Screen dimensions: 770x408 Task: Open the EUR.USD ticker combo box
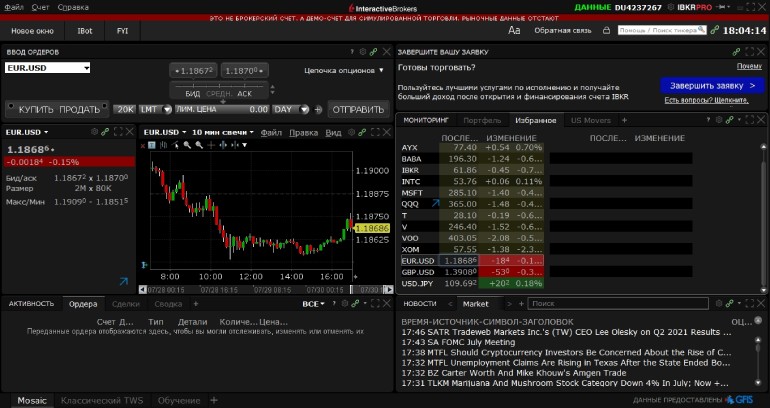click(47, 68)
